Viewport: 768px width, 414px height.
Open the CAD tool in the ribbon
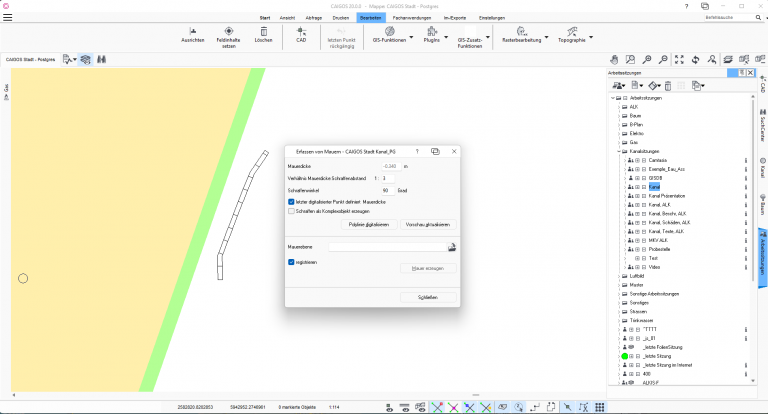coord(301,35)
